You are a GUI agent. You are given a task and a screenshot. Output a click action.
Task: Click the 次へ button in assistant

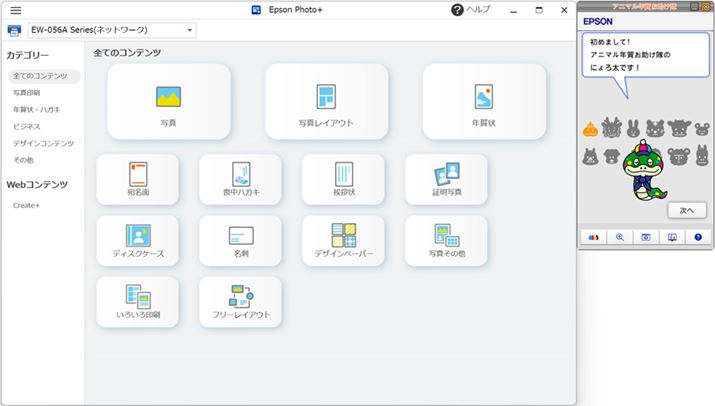coord(686,210)
